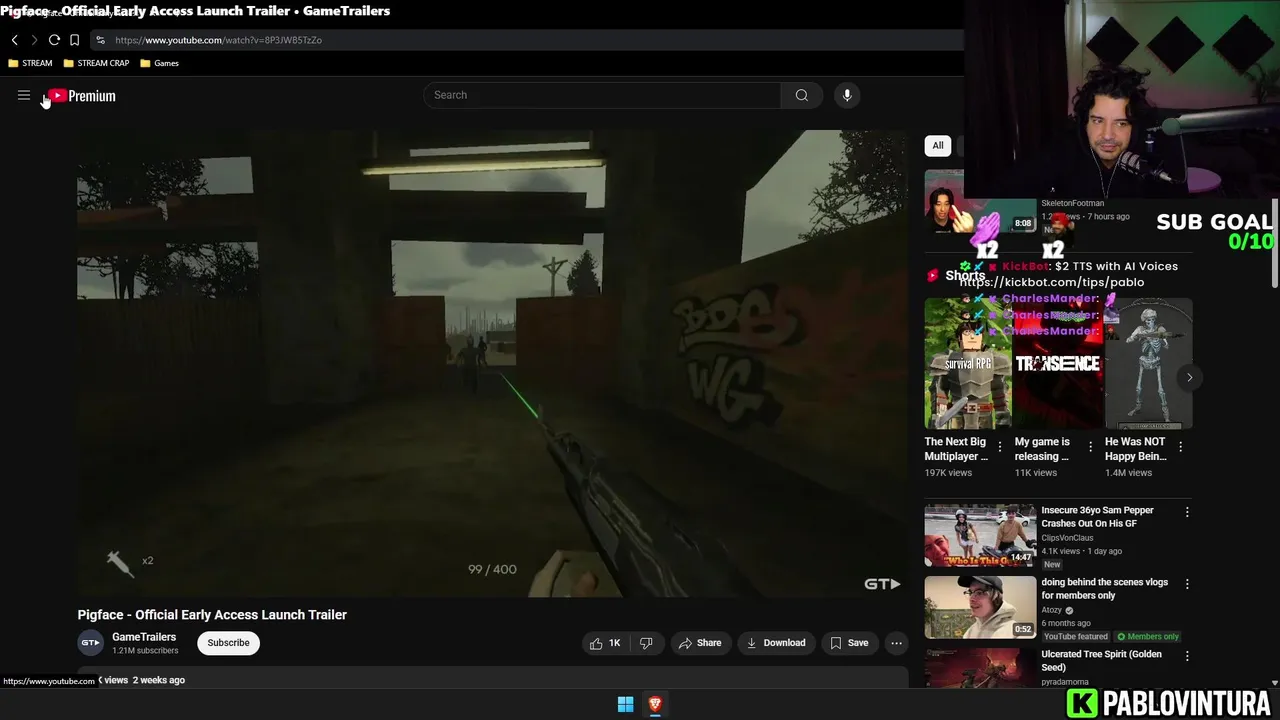
Task: Open the Atozy vlogs thumbnail 0:52
Action: pyautogui.click(x=980, y=607)
